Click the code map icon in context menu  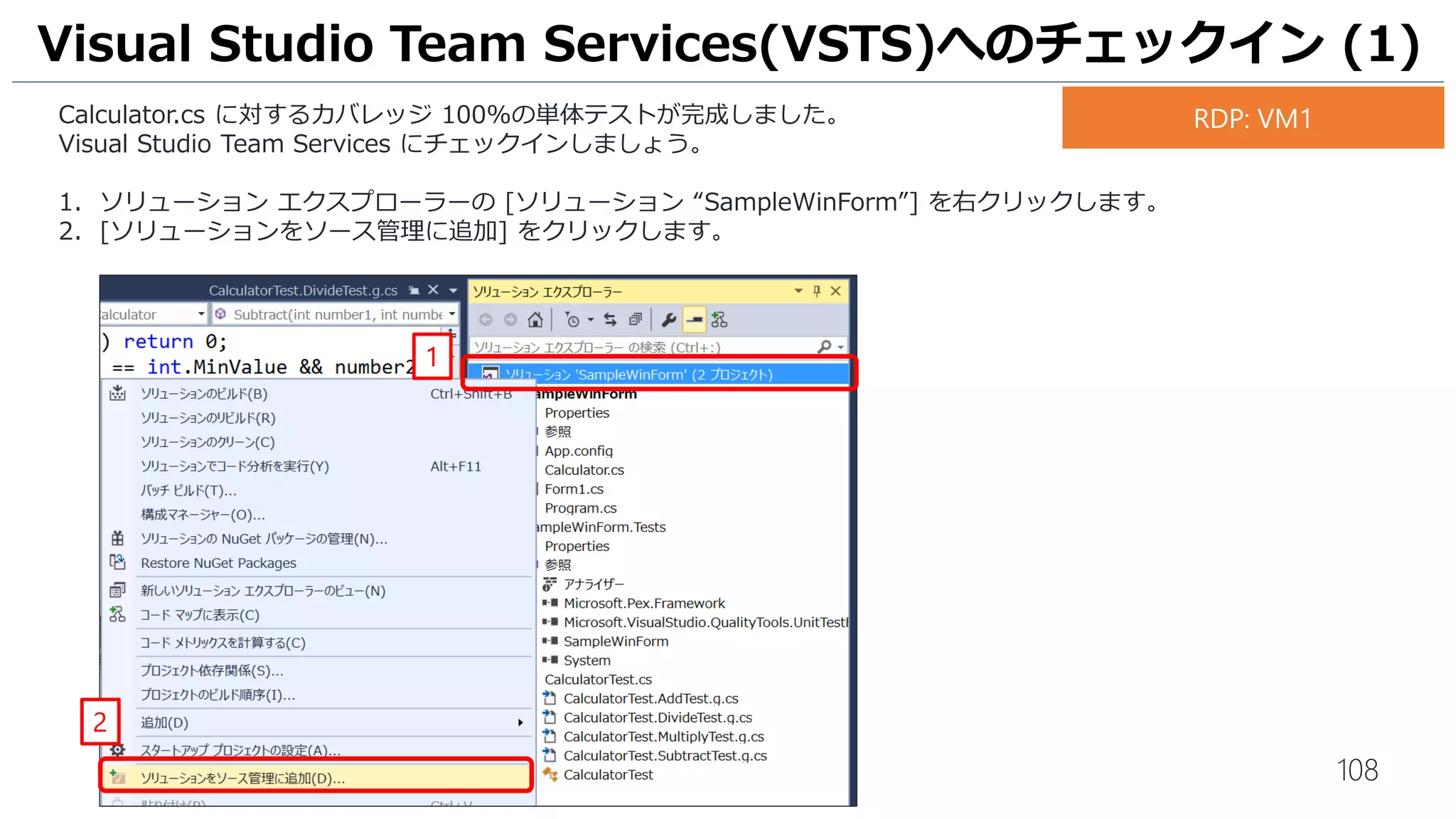tap(118, 614)
